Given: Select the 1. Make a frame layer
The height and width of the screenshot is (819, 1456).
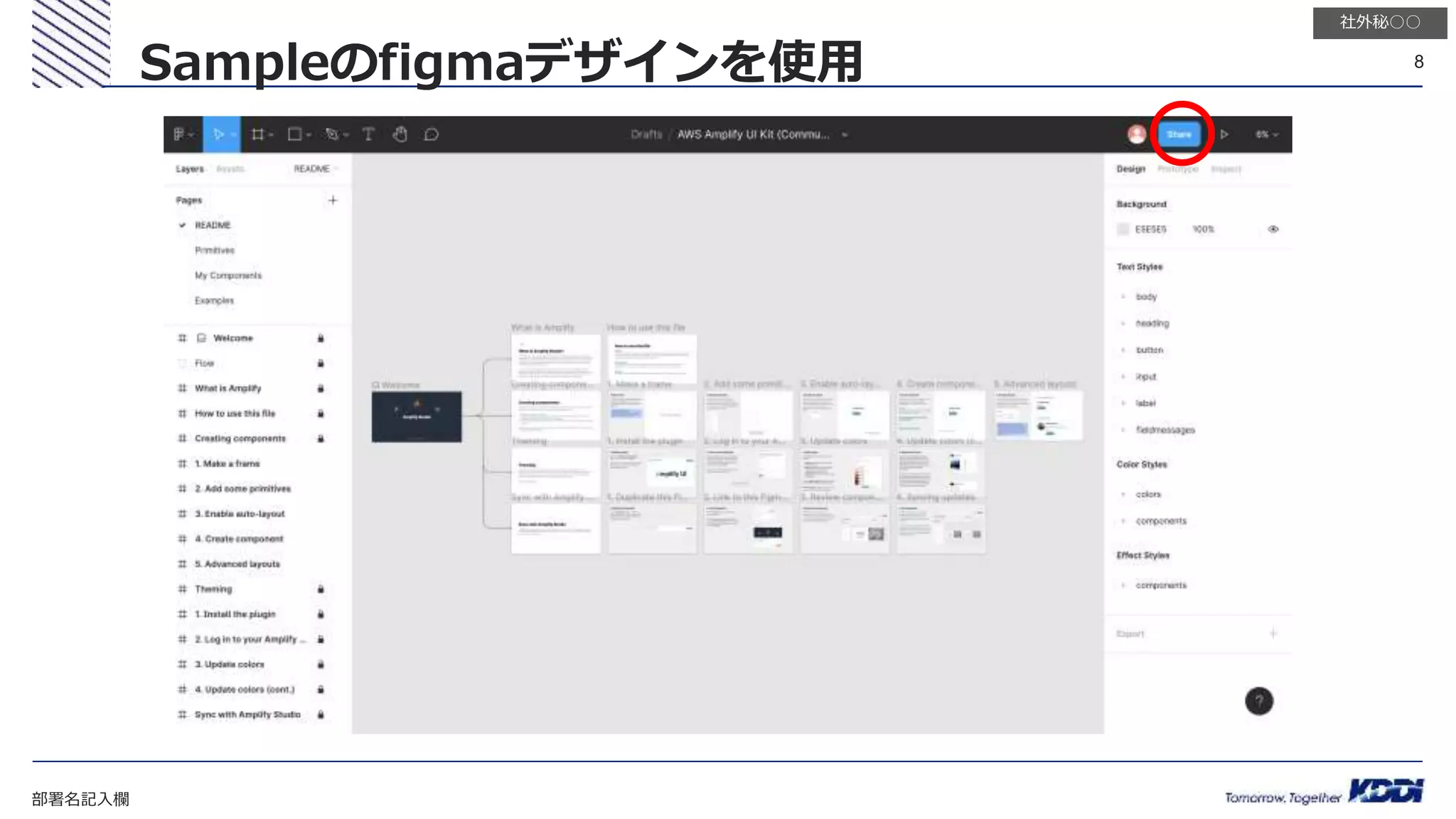Looking at the screenshot, I should pos(227,464).
